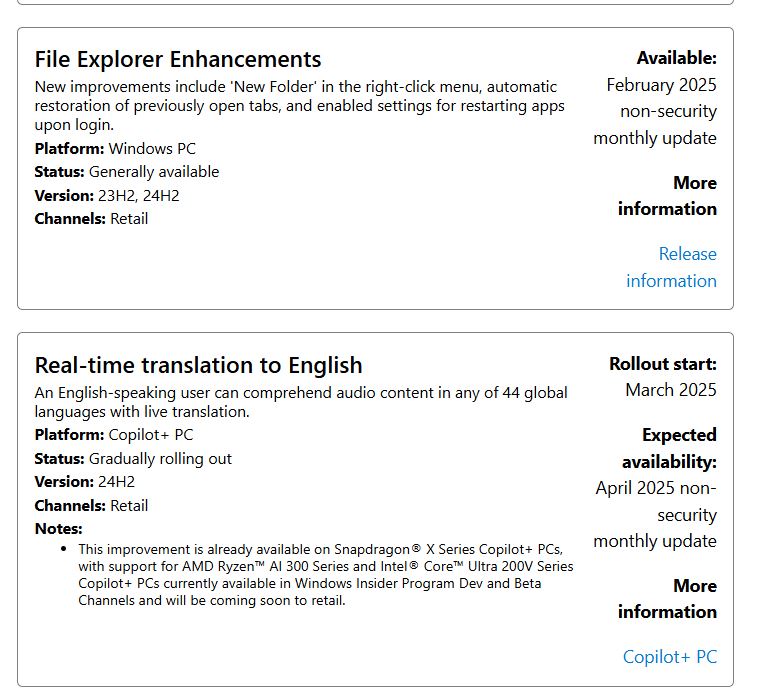Click the 'Platform: Copilot+ PC' line
Viewport: 765px width, 700px height.
pos(114,435)
